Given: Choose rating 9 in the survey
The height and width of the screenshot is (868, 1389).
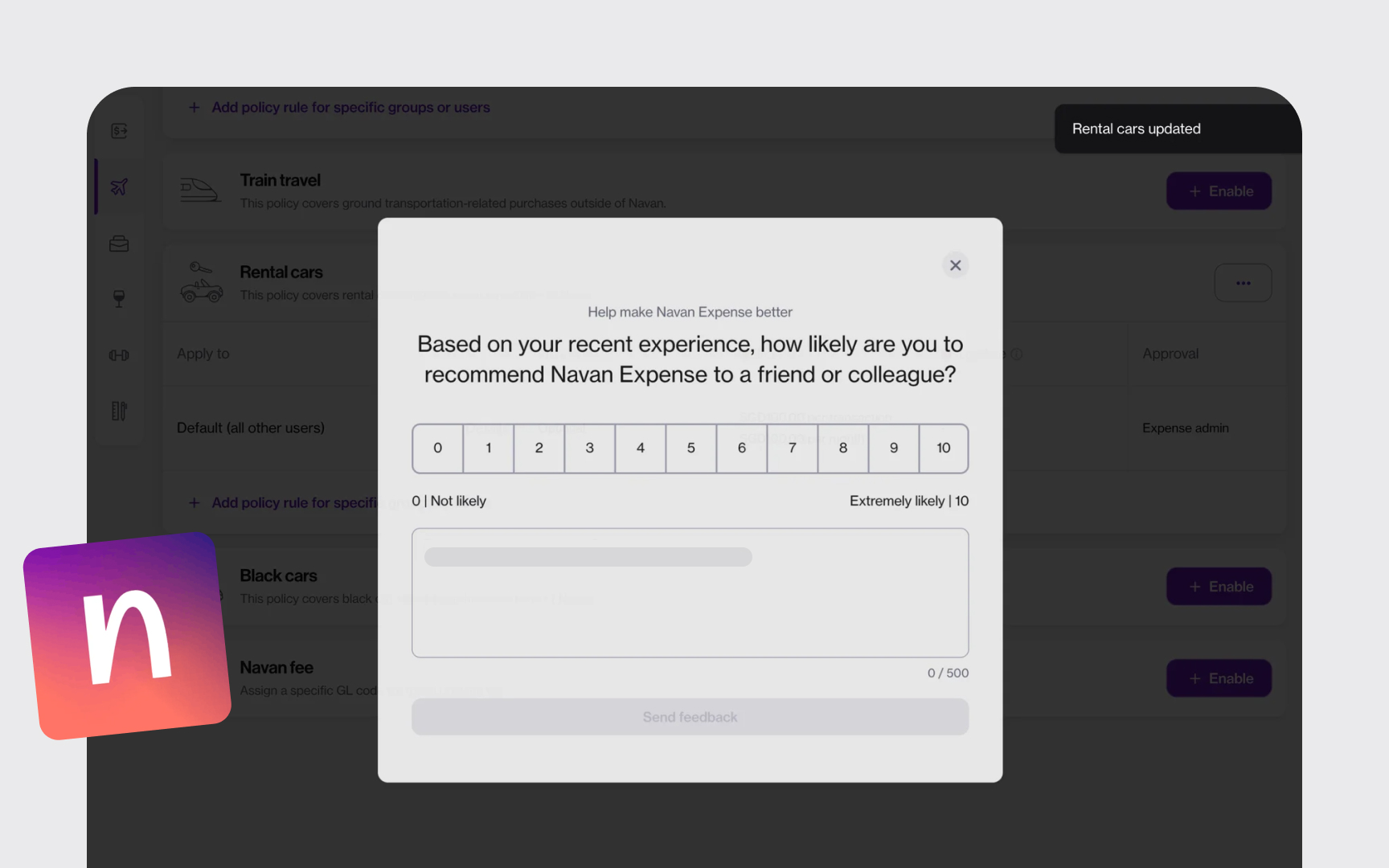Looking at the screenshot, I should (894, 448).
